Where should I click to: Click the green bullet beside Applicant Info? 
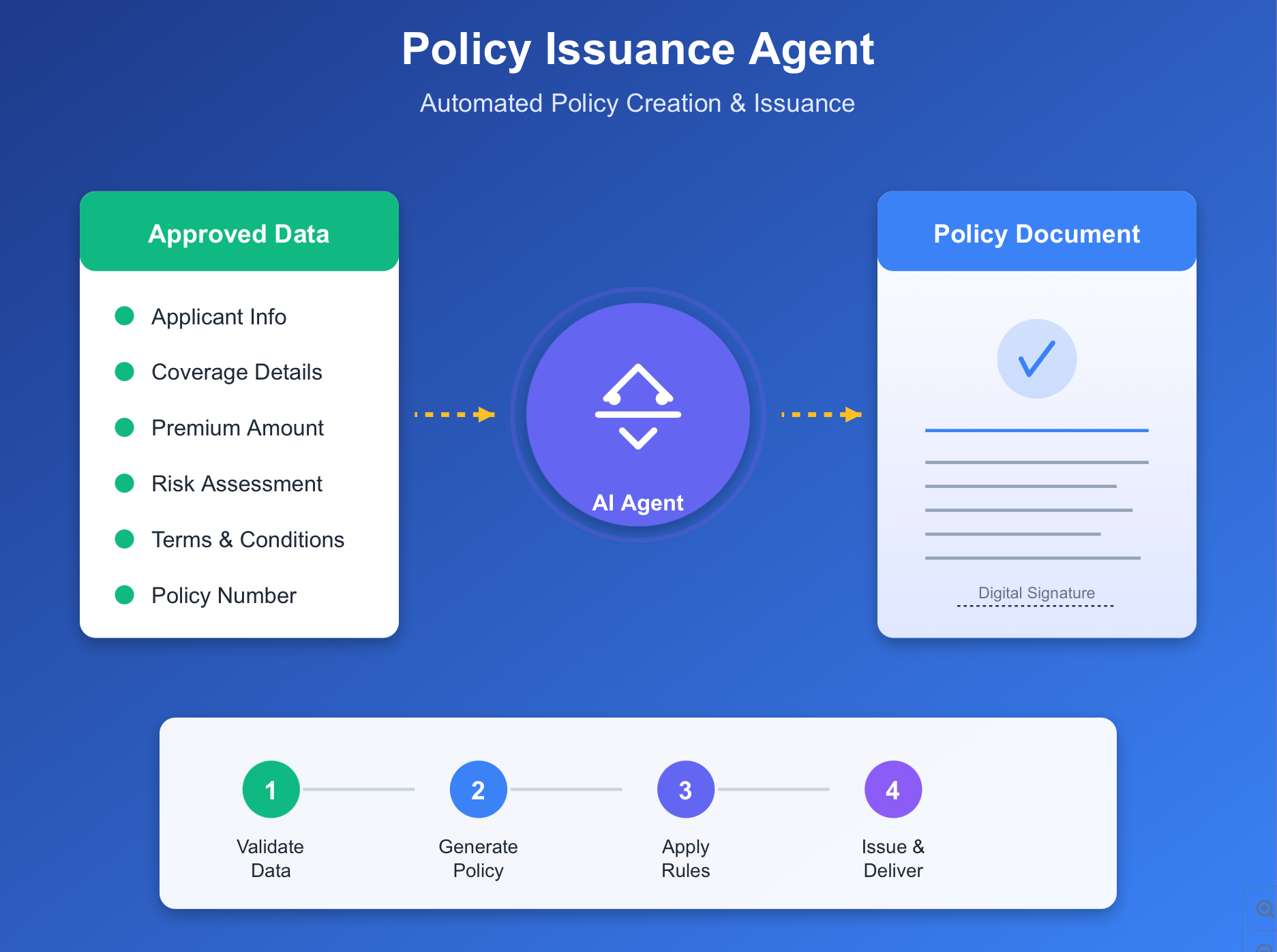pos(124,316)
